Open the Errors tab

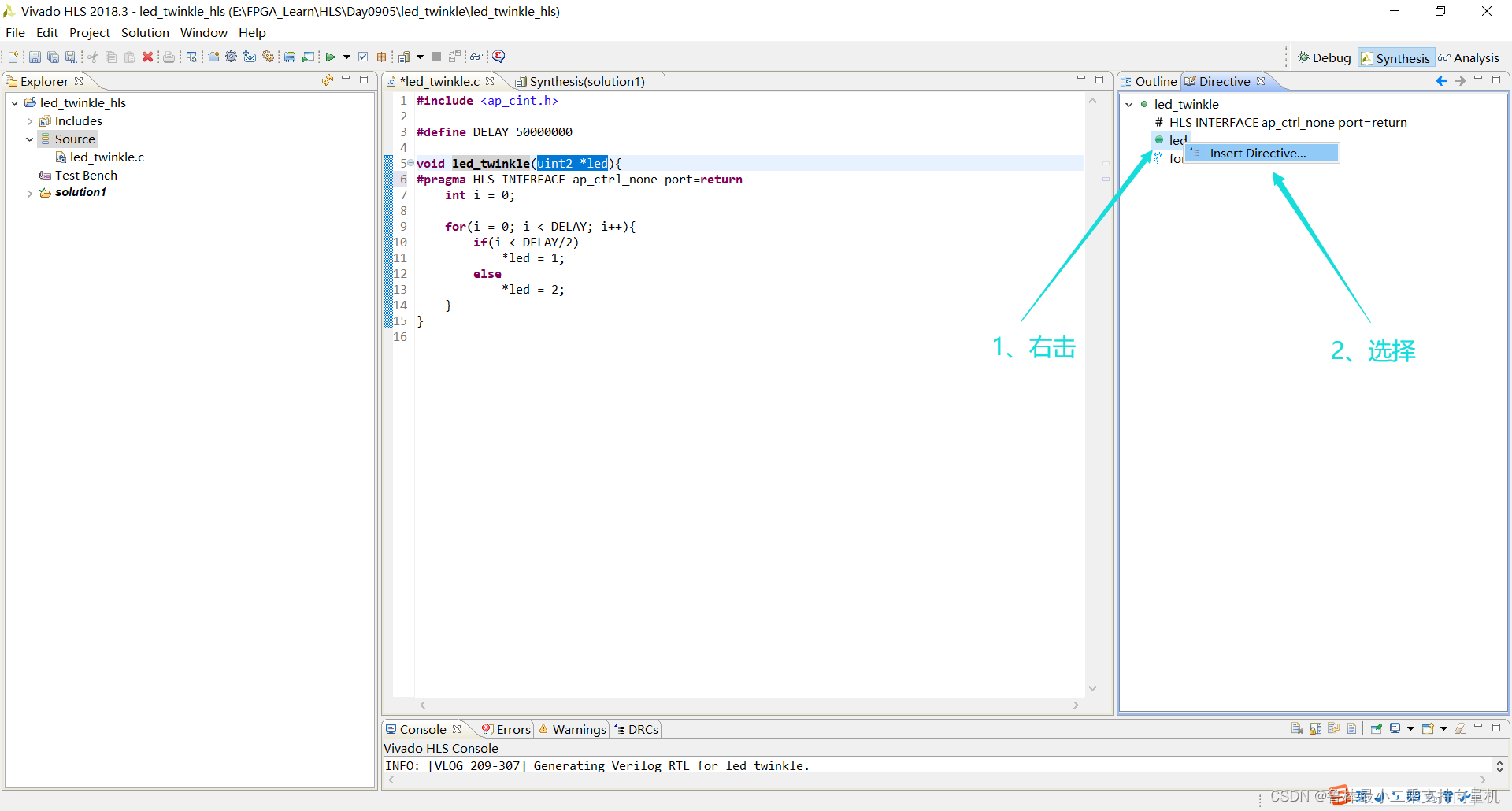point(506,729)
